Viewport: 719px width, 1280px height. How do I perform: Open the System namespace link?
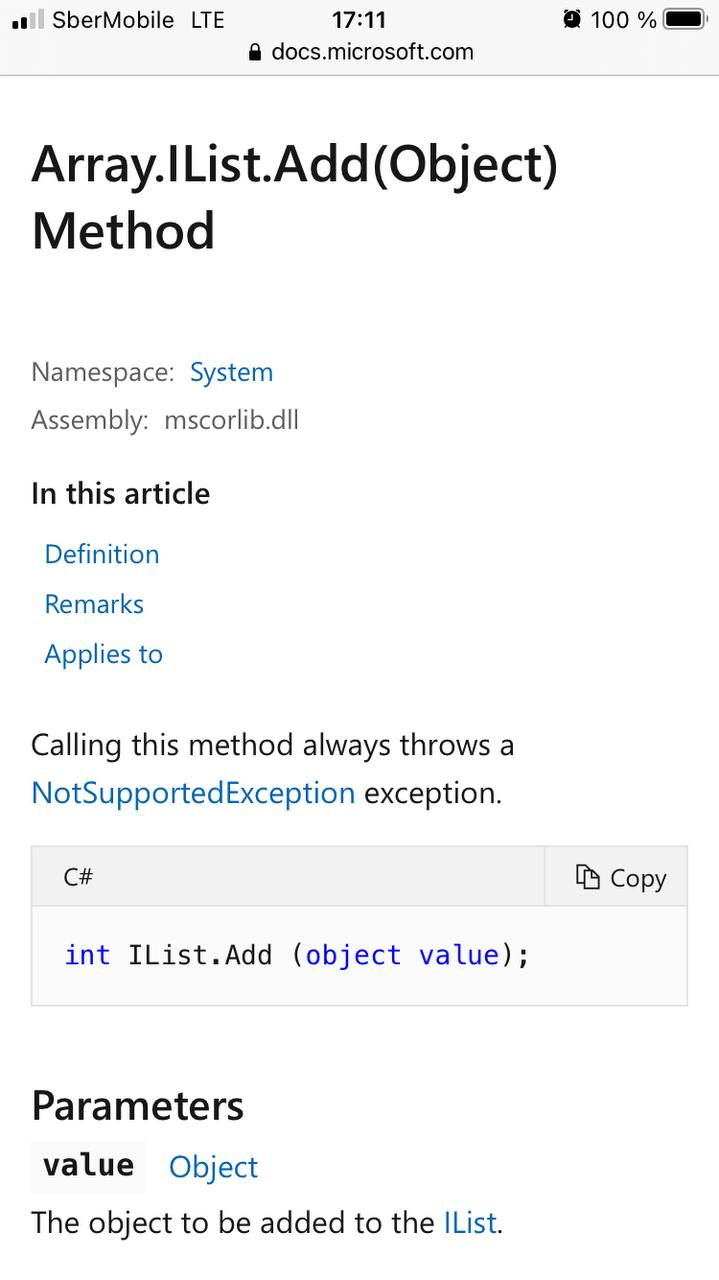(231, 372)
